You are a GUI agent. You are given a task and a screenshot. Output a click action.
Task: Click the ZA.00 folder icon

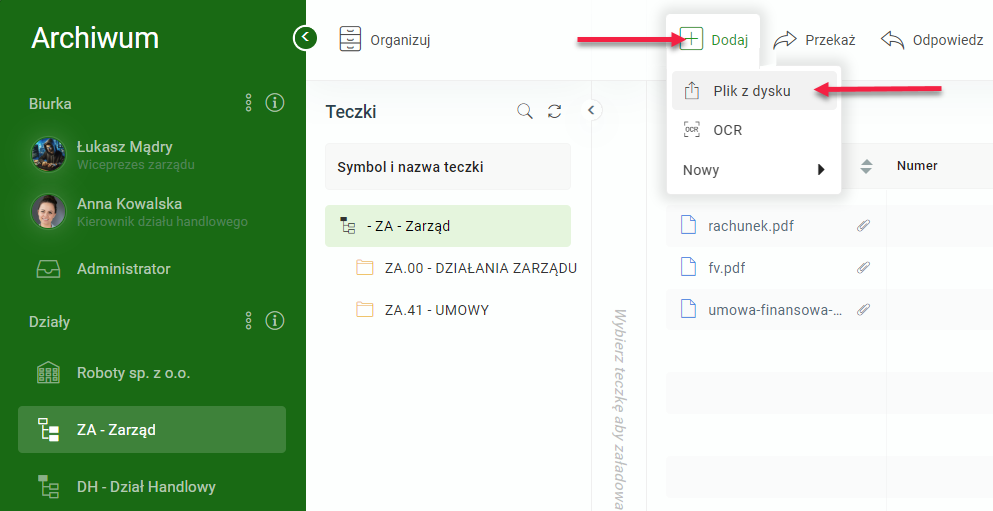point(365,268)
